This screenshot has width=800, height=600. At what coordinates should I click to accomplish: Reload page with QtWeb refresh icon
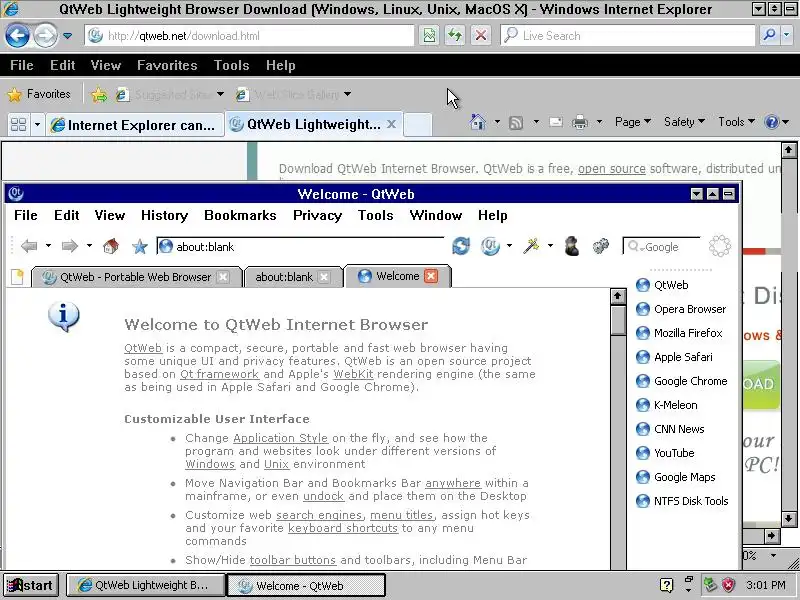click(461, 246)
